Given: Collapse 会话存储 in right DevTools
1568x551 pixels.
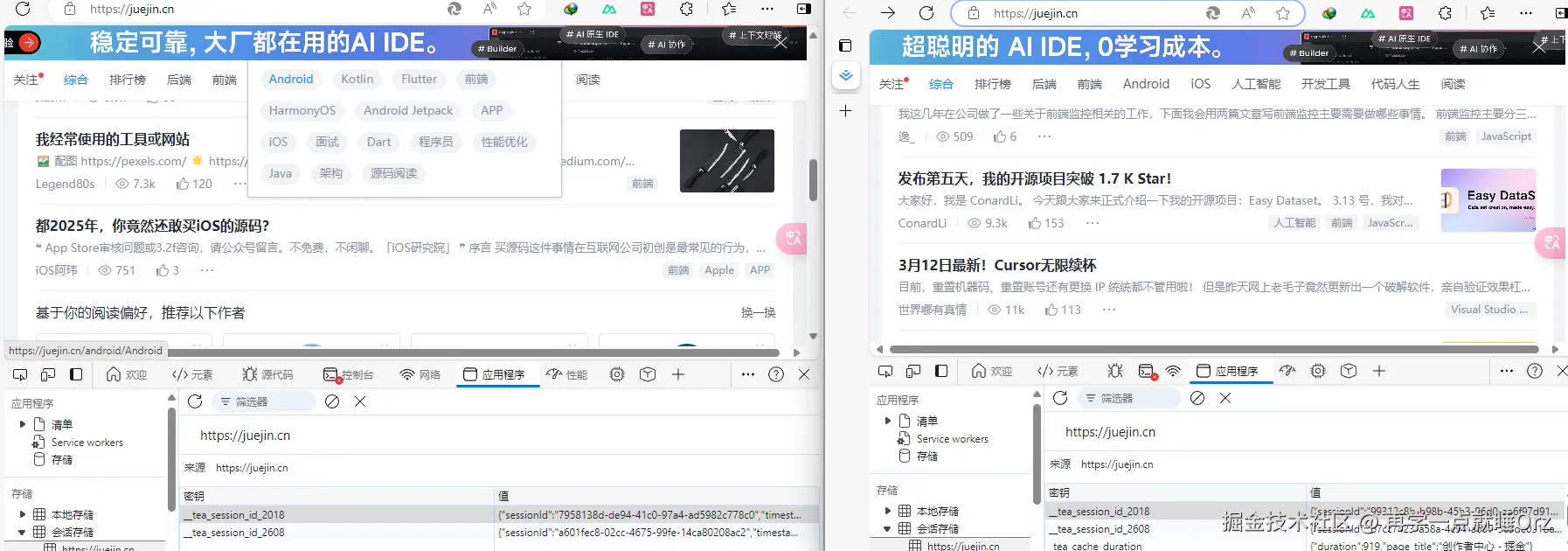Looking at the screenshot, I should (x=888, y=528).
